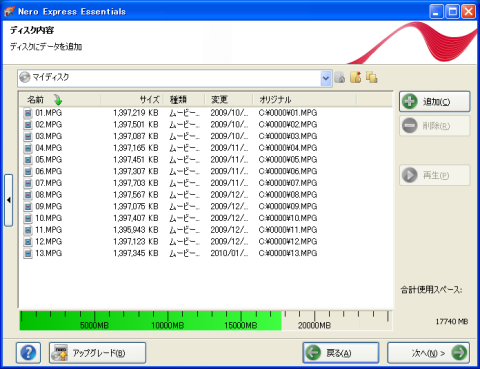Select file 02.MPG in the list
This screenshot has width=480, height=369.
coord(49,124)
